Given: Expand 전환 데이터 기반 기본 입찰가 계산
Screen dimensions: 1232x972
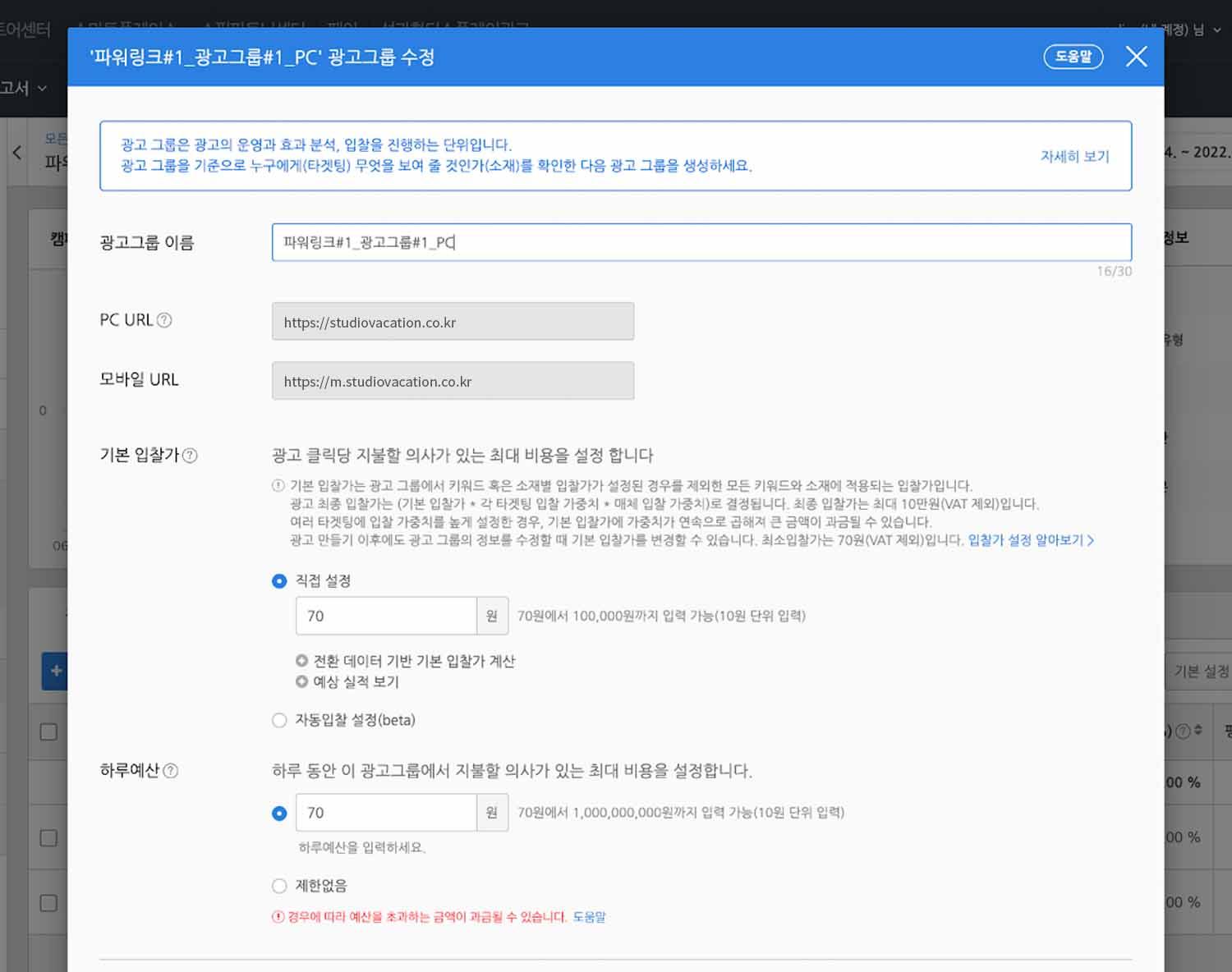Looking at the screenshot, I should coord(302,661).
